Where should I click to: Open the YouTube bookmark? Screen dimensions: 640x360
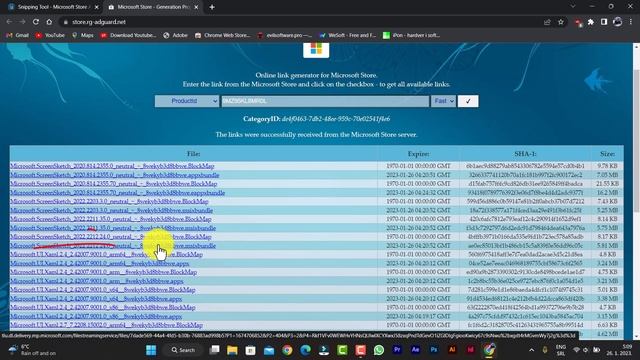point(50,36)
